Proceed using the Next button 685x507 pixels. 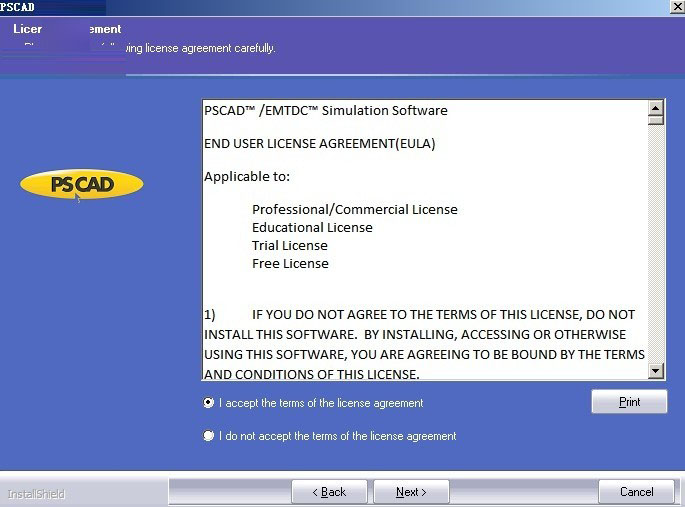click(411, 492)
